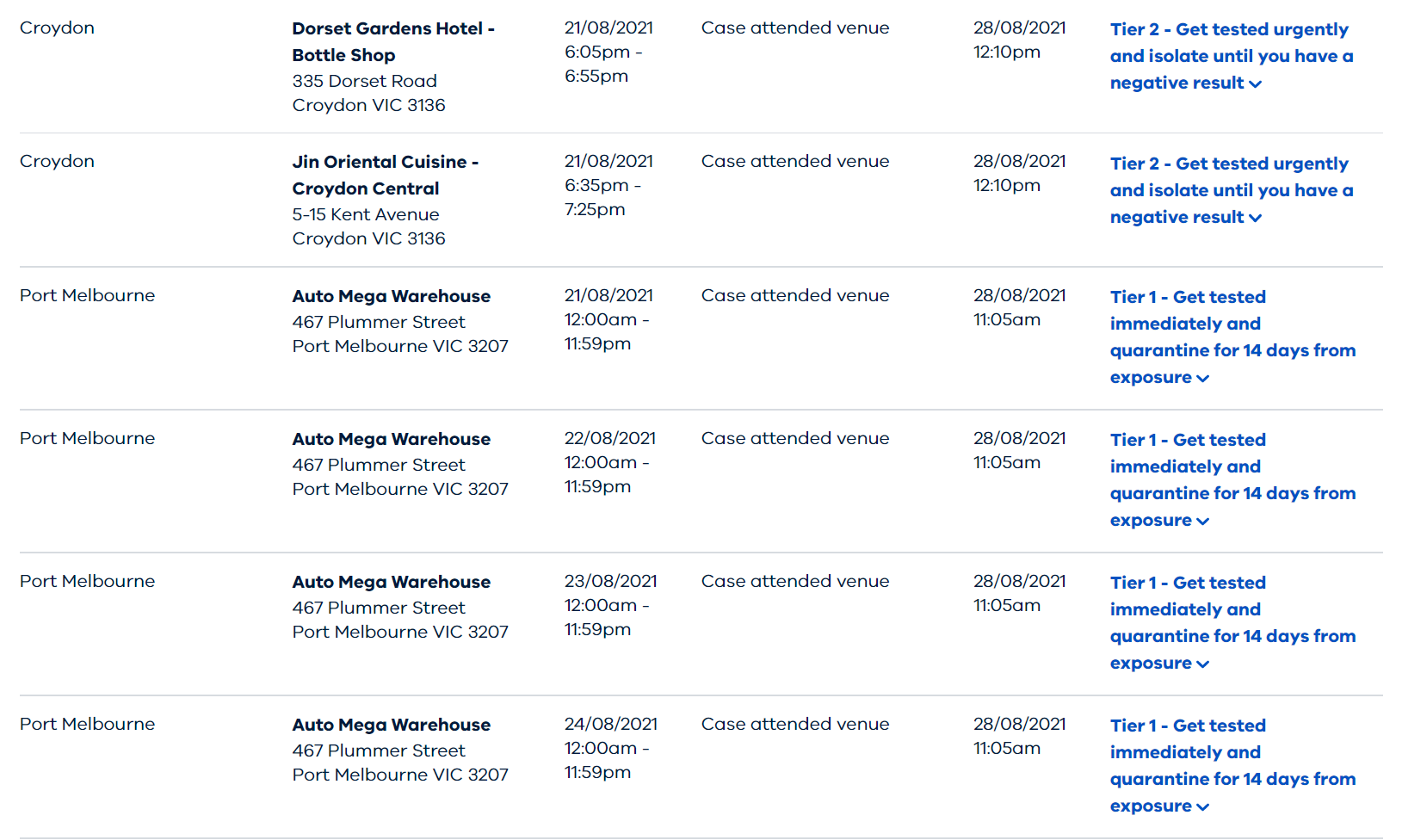Open Tier 1 advice link for 23/08/2021 exposure
This screenshot has width=1402, height=840.
point(1232,622)
